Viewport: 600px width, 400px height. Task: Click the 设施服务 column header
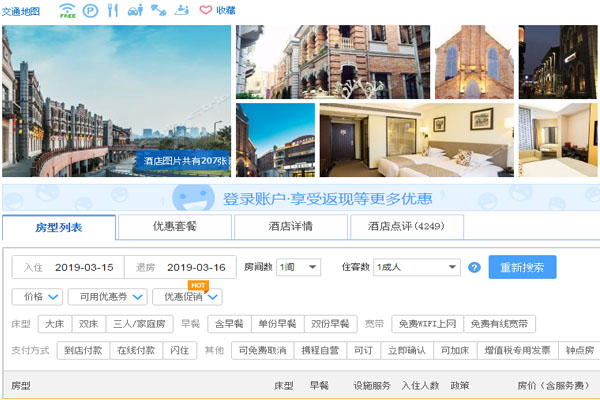(372, 385)
